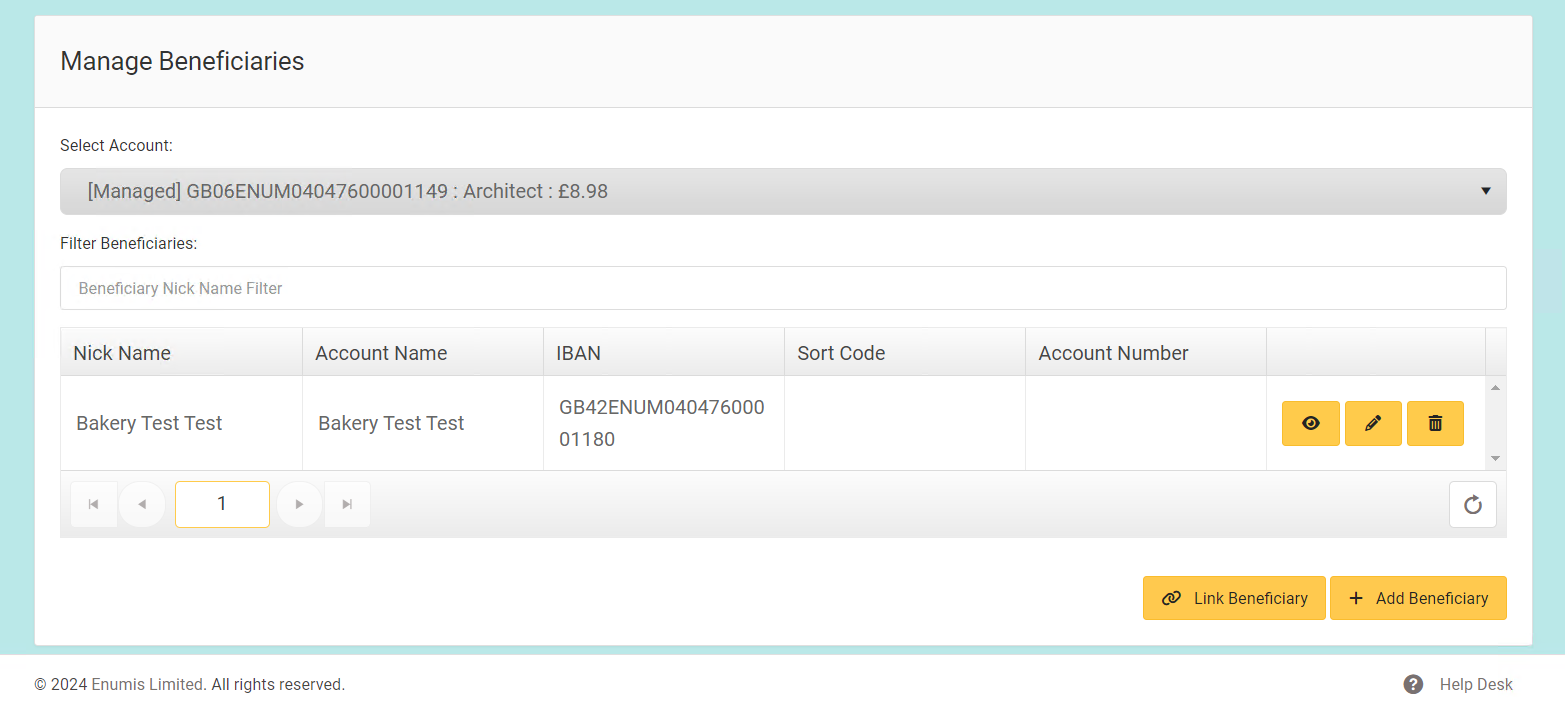Click the Help Desk question mark icon
The image size is (1565, 712).
point(1413,684)
